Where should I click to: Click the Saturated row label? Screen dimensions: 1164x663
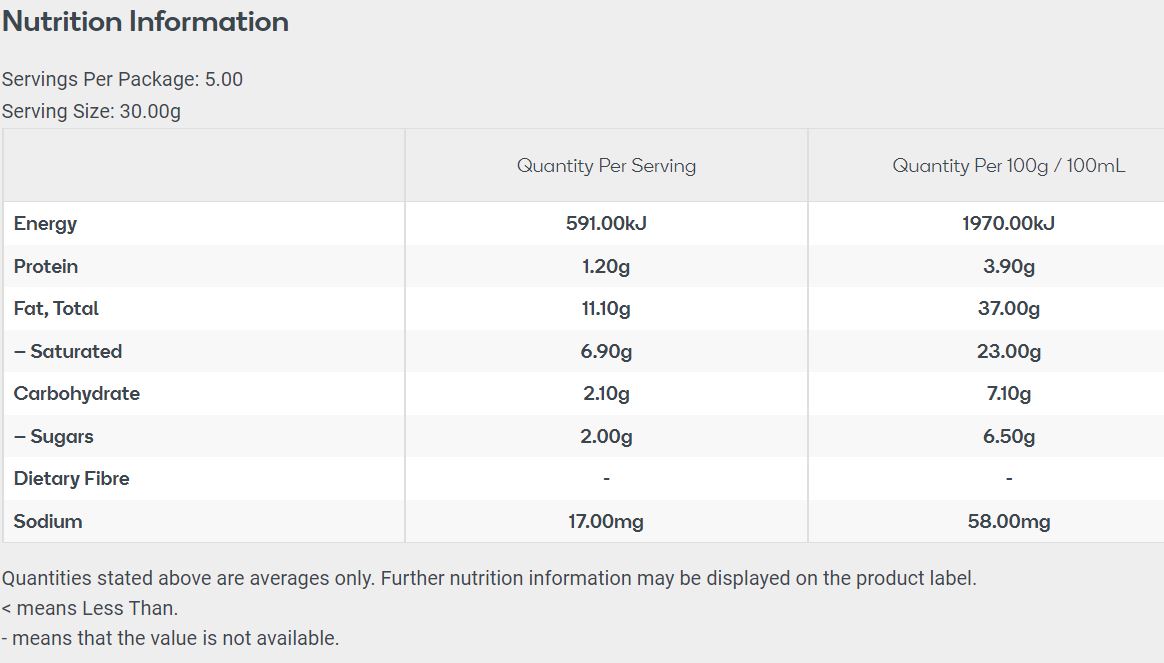[x=68, y=352]
